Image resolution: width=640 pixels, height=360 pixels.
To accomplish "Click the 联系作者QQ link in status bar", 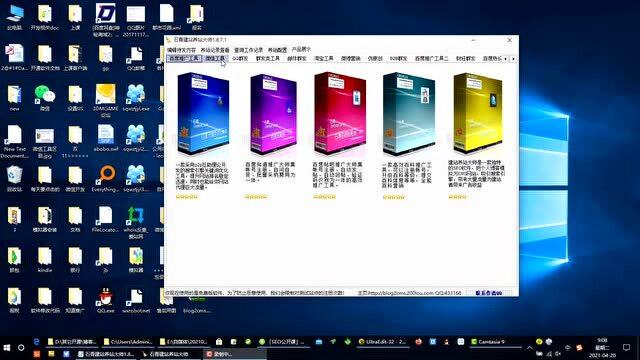I will click(x=489, y=293).
